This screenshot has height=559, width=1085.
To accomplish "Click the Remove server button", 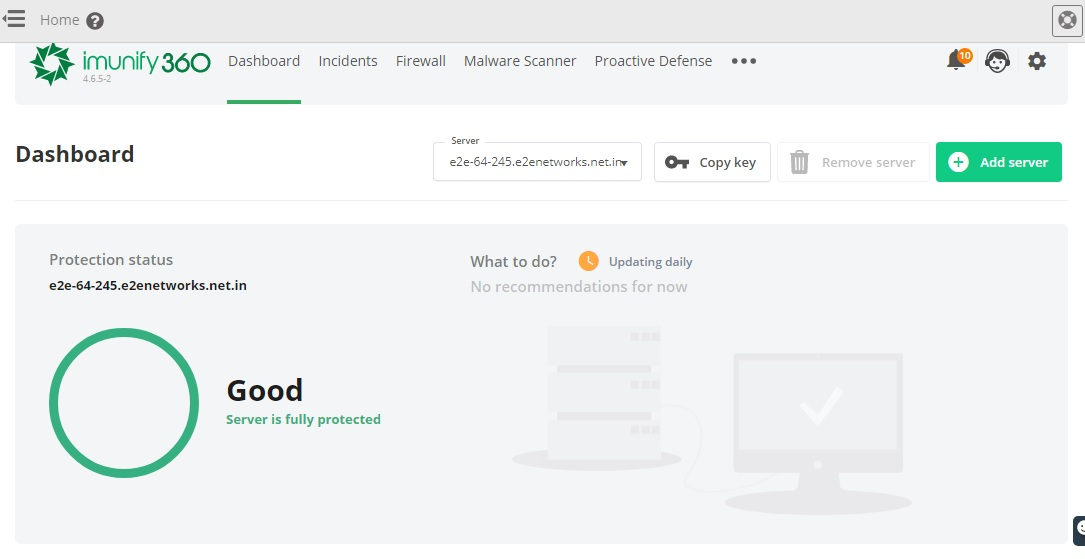I will tap(853, 162).
